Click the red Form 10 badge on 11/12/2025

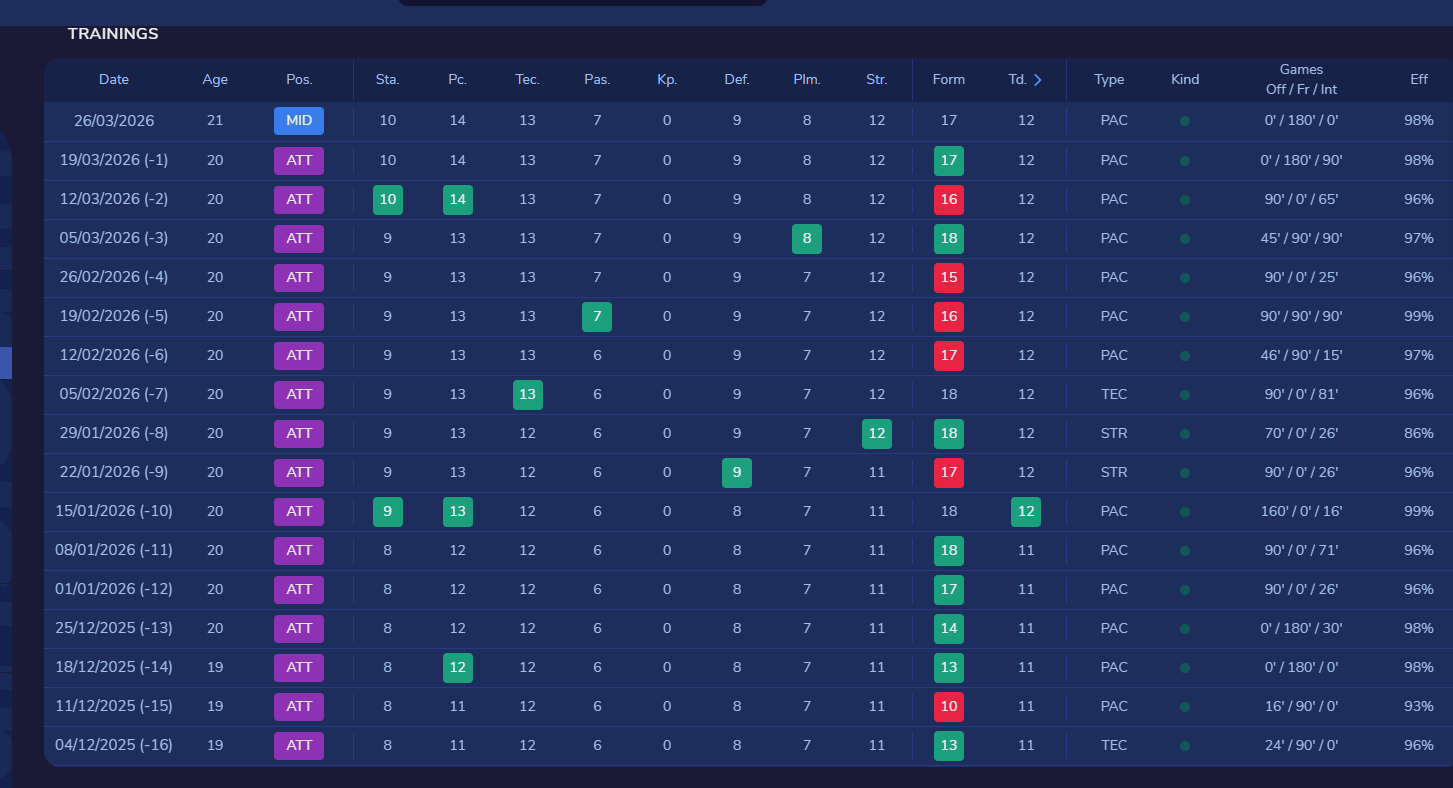[x=948, y=706]
